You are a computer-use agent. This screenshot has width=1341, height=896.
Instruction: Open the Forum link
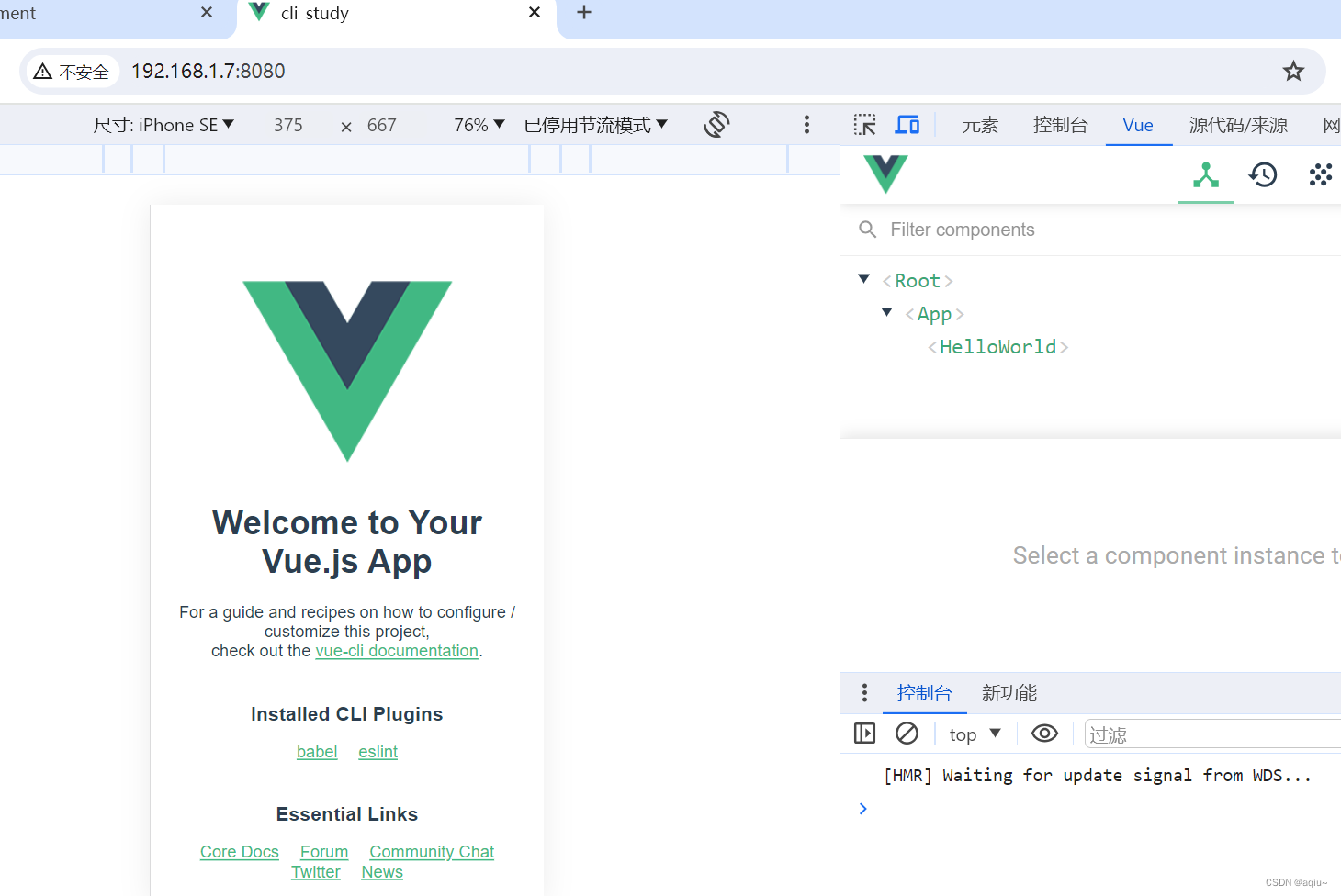pyautogui.click(x=324, y=852)
